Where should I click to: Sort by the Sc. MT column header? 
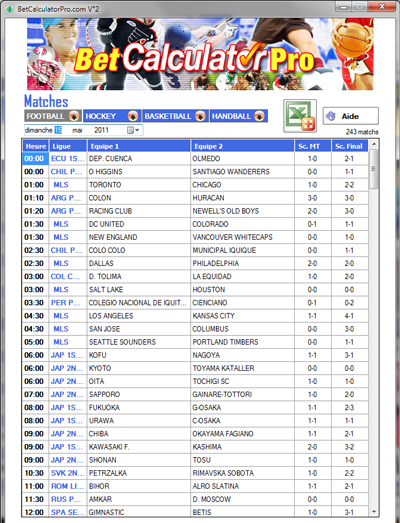313,146
